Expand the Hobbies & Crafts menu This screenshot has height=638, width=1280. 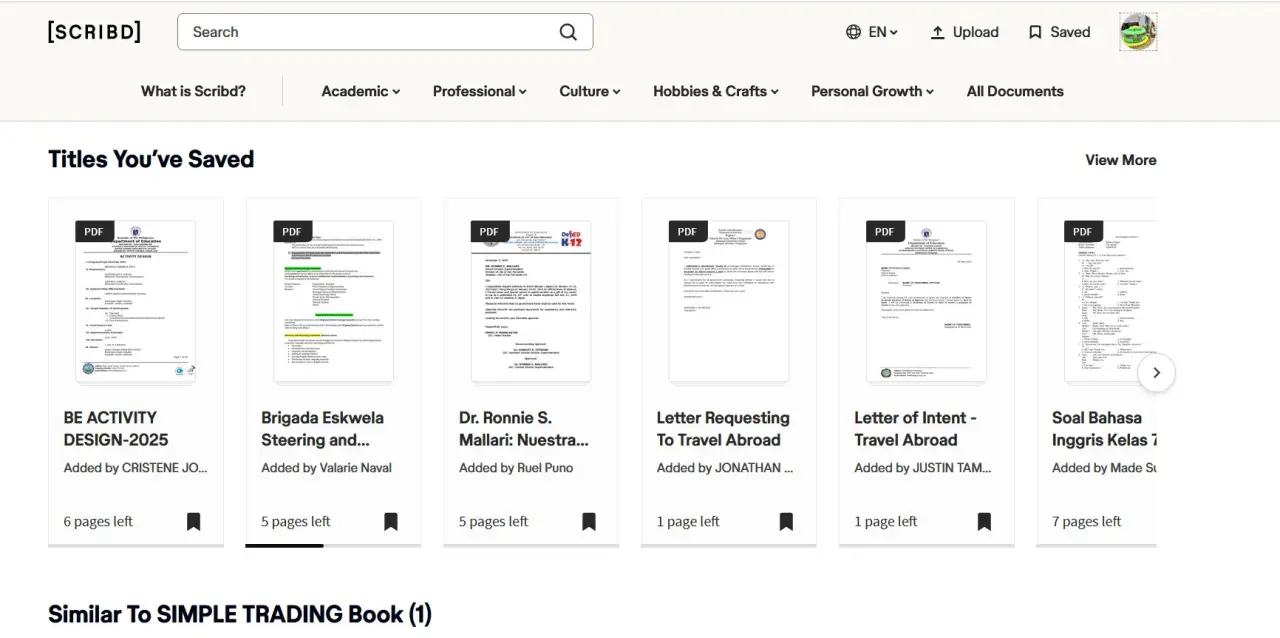click(x=716, y=91)
